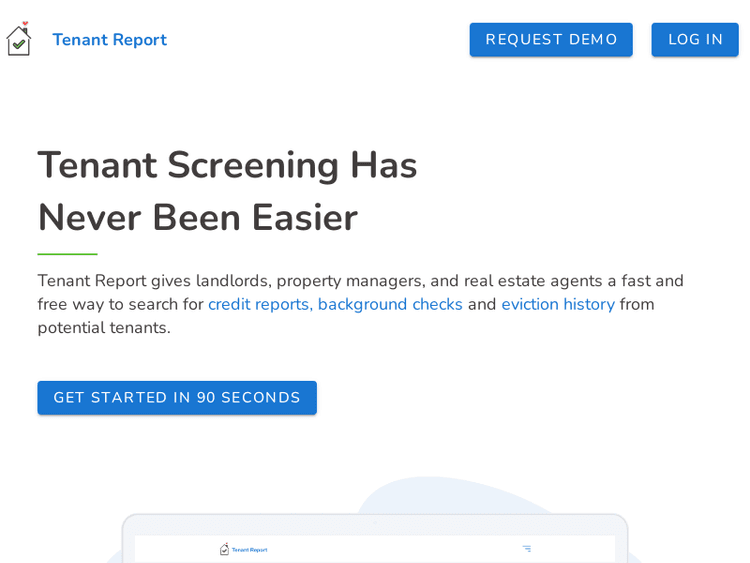The image size is (750, 563).
Task: Open the Tenant Report home link
Action: tap(110, 40)
